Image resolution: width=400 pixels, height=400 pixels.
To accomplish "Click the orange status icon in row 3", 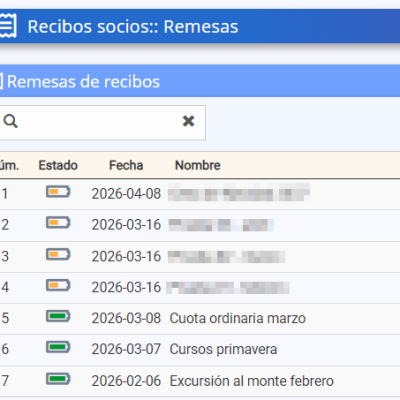I will pyautogui.click(x=58, y=254).
